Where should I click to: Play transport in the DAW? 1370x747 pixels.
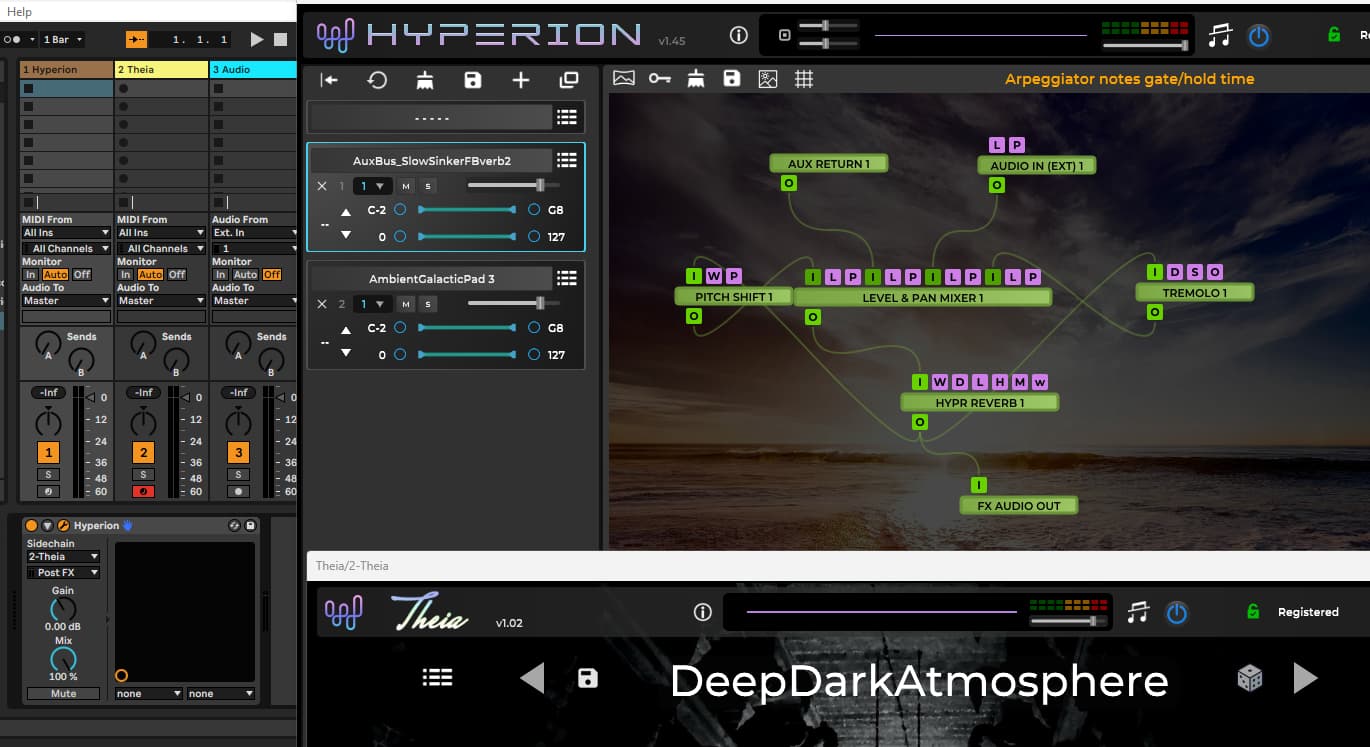pos(257,39)
